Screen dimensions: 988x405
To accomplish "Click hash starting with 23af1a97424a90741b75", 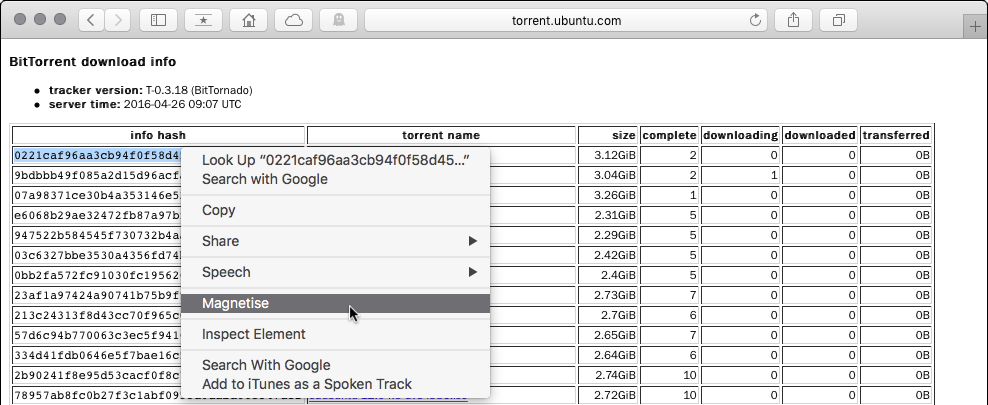I will 98,295.
